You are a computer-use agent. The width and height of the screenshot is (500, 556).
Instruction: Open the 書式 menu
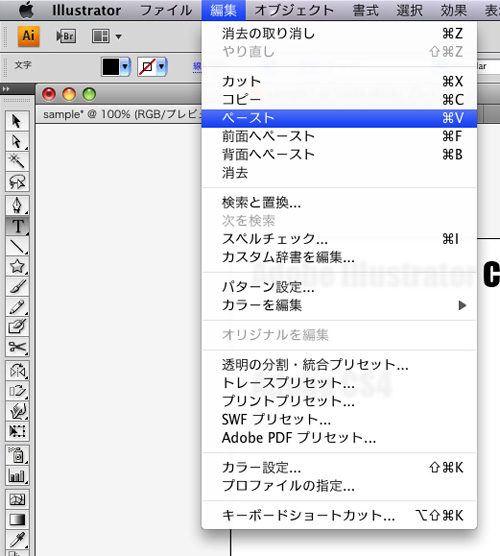click(366, 10)
